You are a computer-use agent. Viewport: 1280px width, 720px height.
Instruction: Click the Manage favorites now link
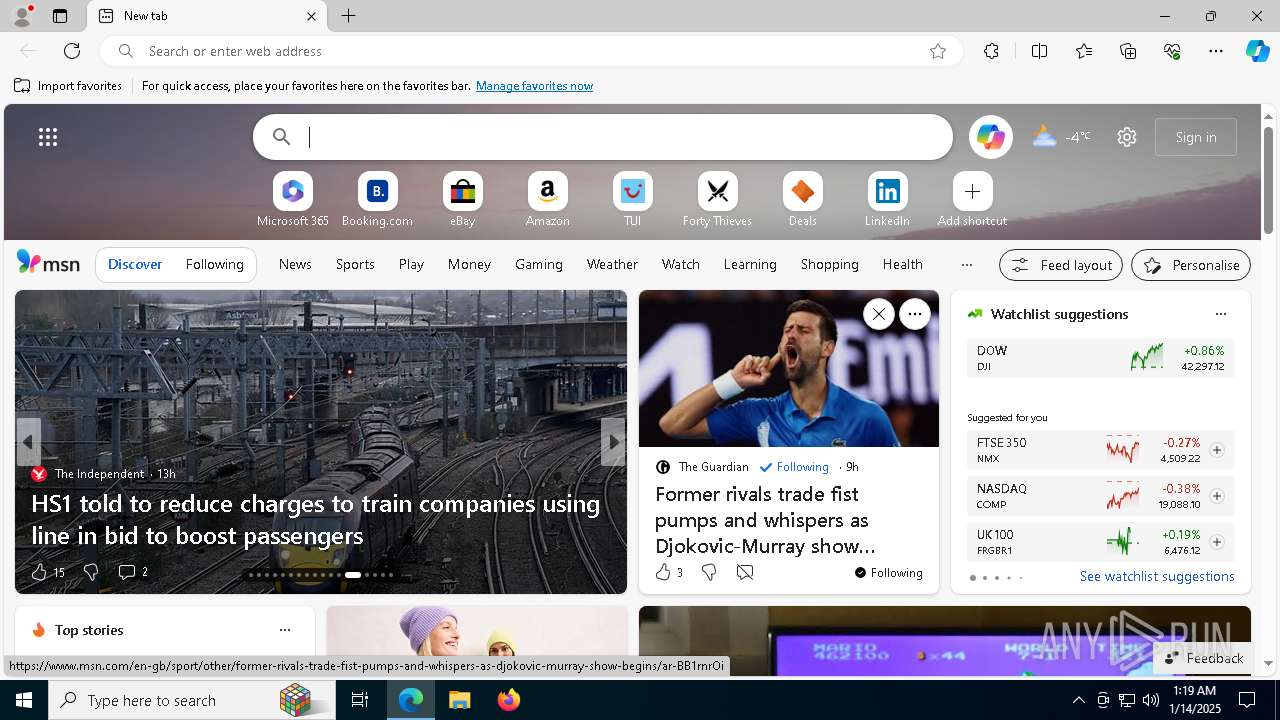coord(534,86)
